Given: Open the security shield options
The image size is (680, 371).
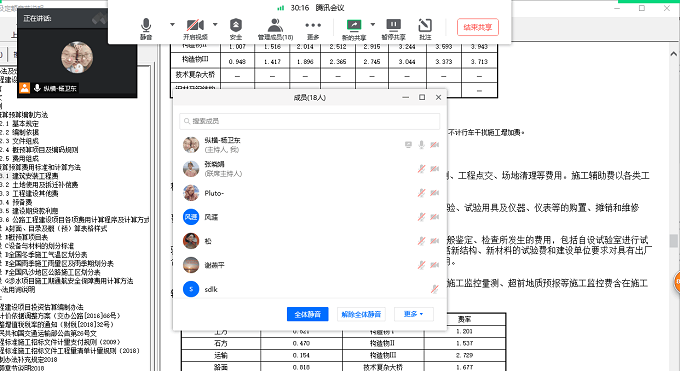Looking at the screenshot, I should pos(235,29).
